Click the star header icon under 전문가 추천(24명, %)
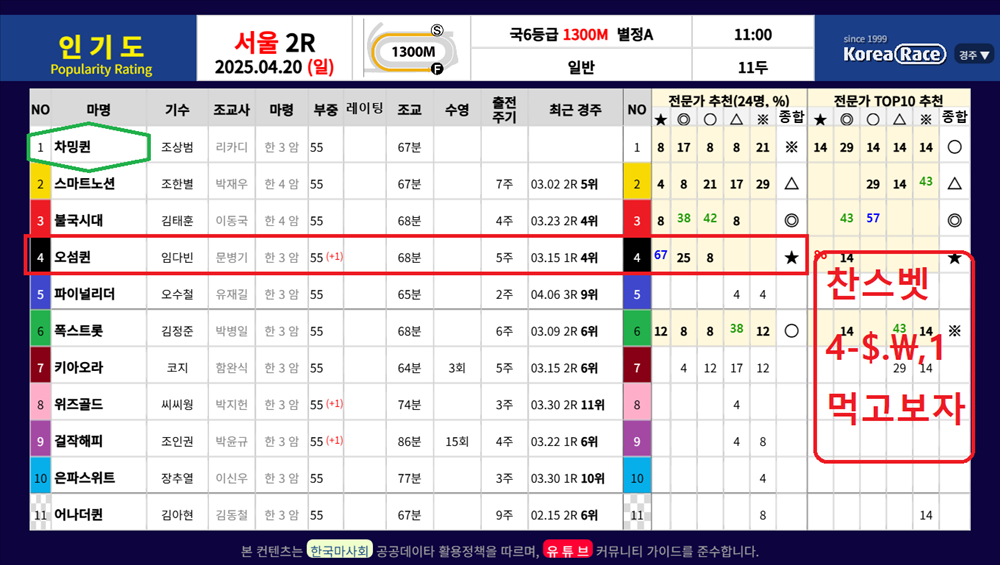 661,119
